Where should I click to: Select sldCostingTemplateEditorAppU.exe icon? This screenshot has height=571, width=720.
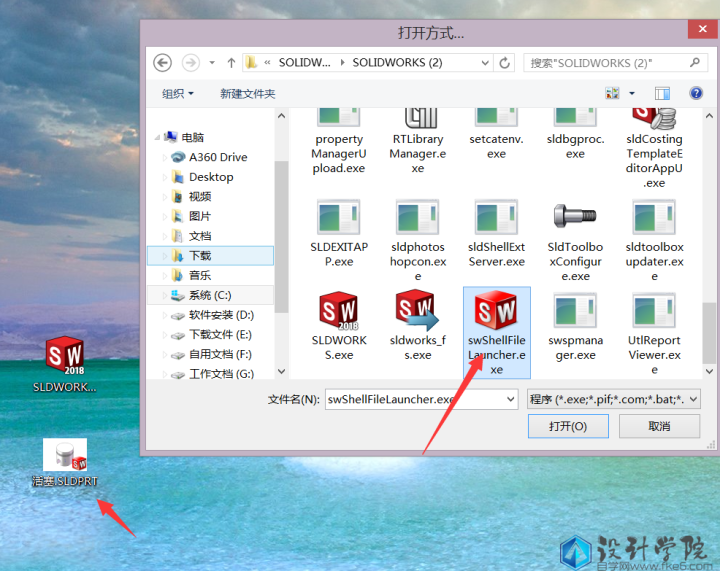[654, 122]
